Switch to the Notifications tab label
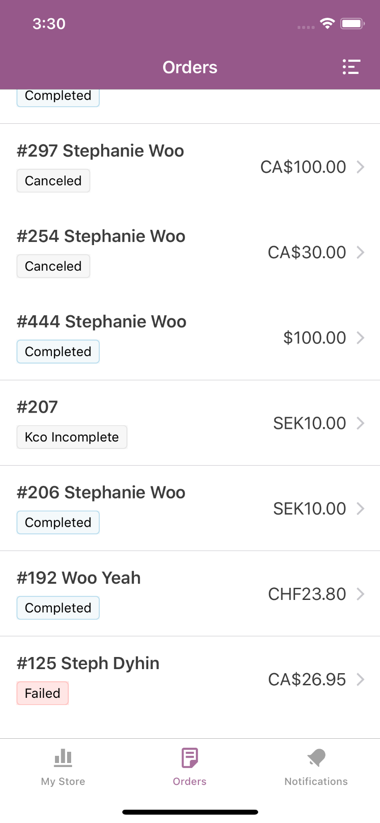The height and width of the screenshot is (823, 380). click(x=316, y=781)
